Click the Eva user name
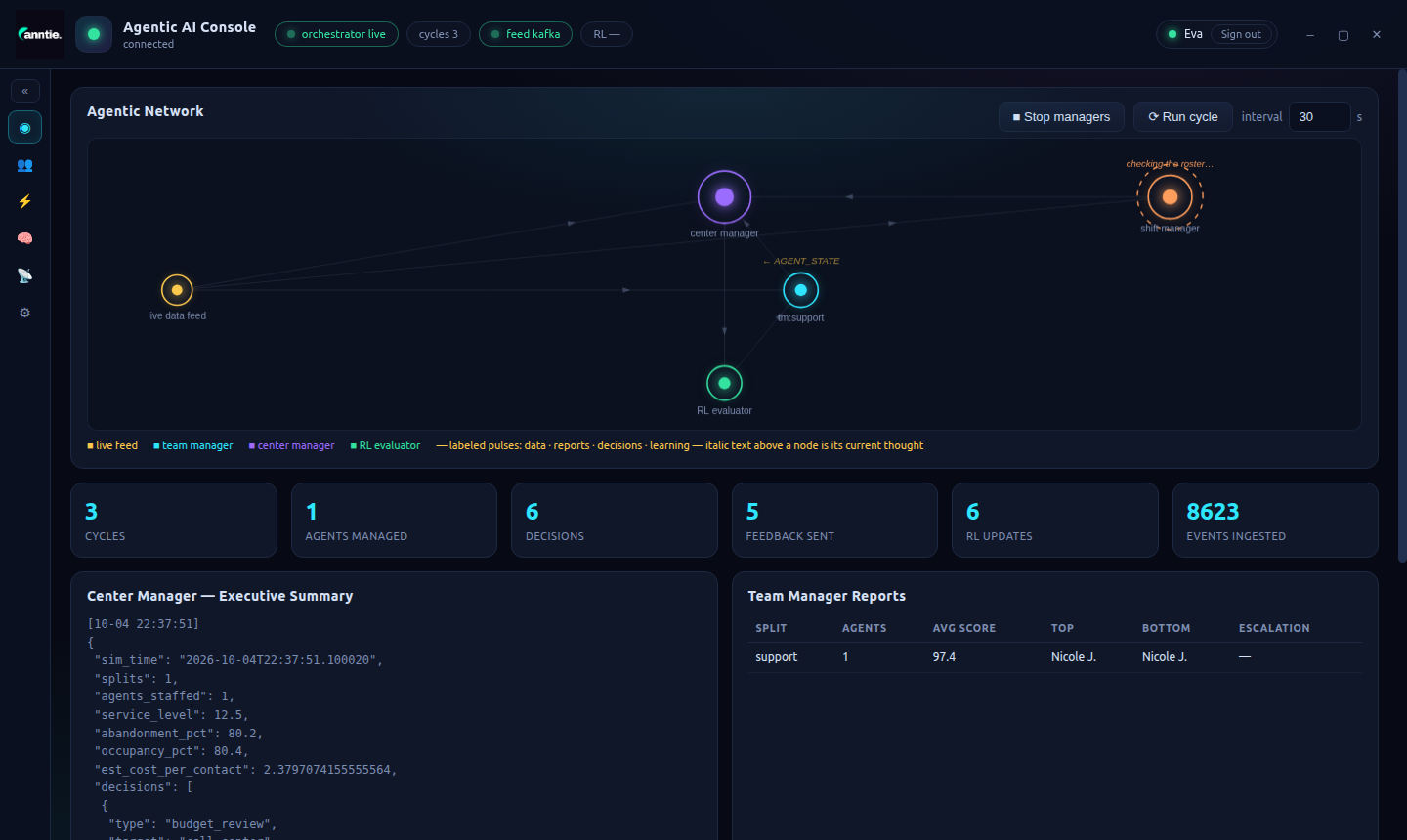Image resolution: width=1407 pixels, height=840 pixels. pos(1193,34)
